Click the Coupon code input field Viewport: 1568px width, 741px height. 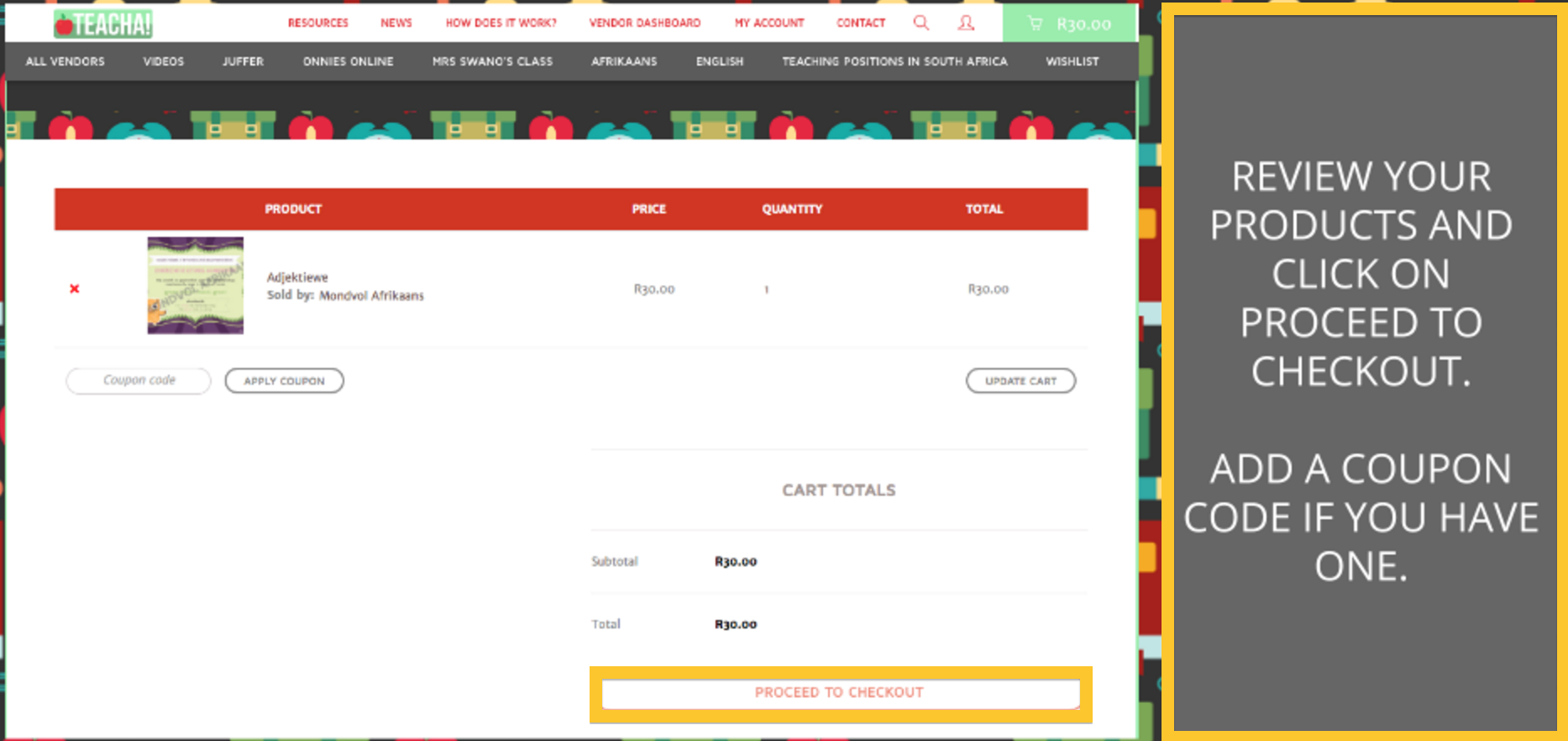(139, 381)
